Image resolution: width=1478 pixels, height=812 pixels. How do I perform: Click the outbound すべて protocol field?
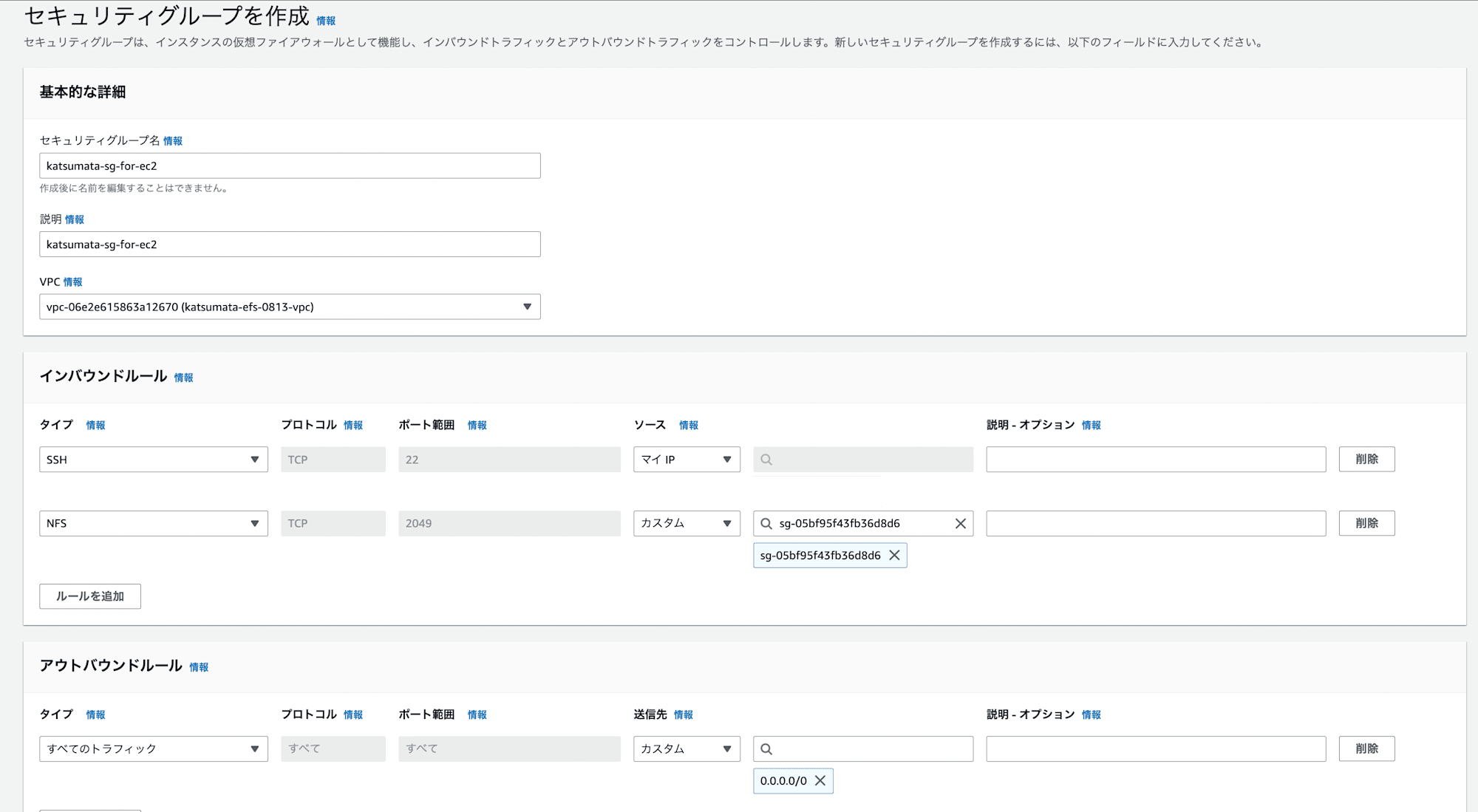333,749
